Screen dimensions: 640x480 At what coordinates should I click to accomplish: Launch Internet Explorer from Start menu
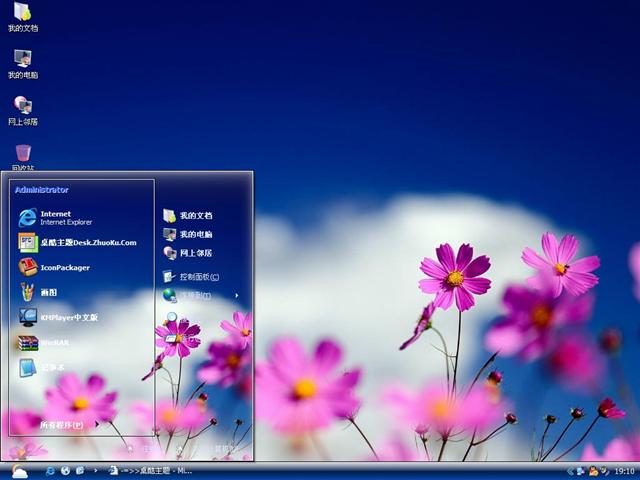(x=56, y=218)
